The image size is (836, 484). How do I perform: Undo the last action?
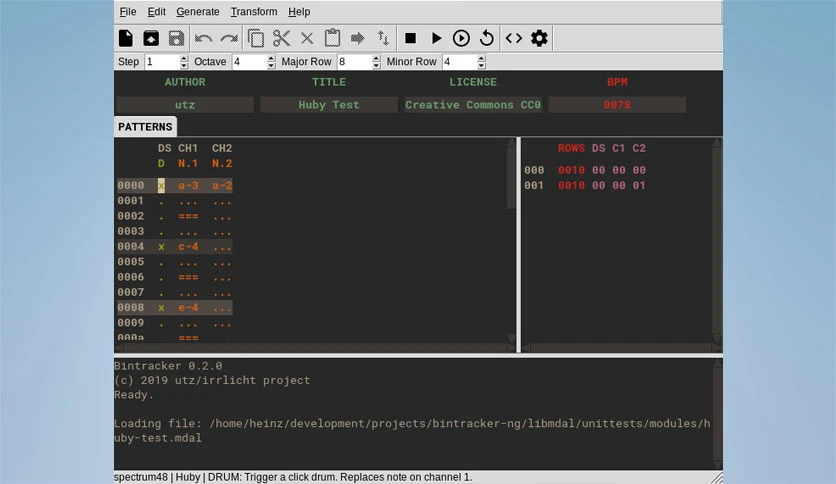[x=203, y=38]
